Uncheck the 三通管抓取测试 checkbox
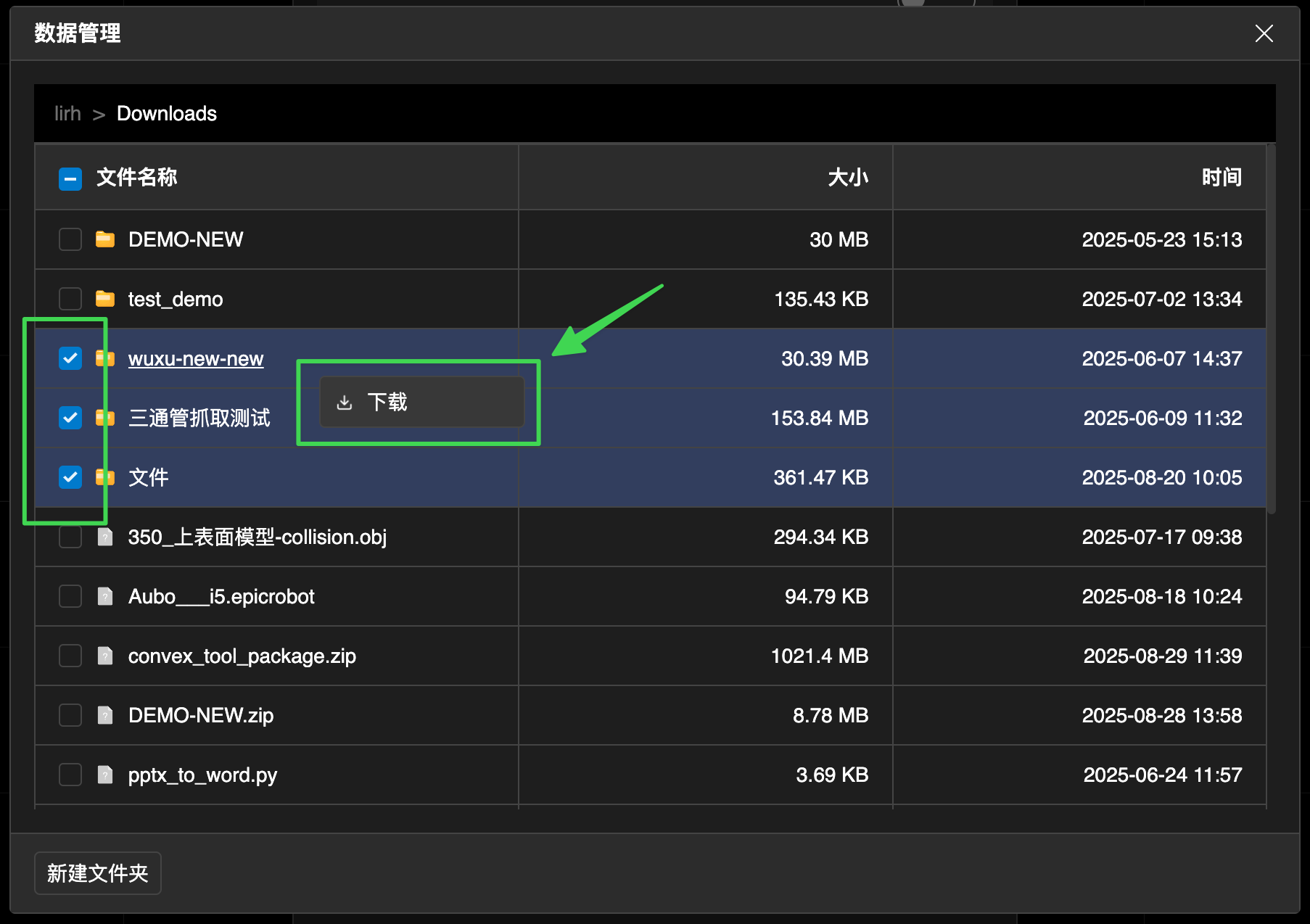The image size is (1310, 924). pyautogui.click(x=70, y=418)
